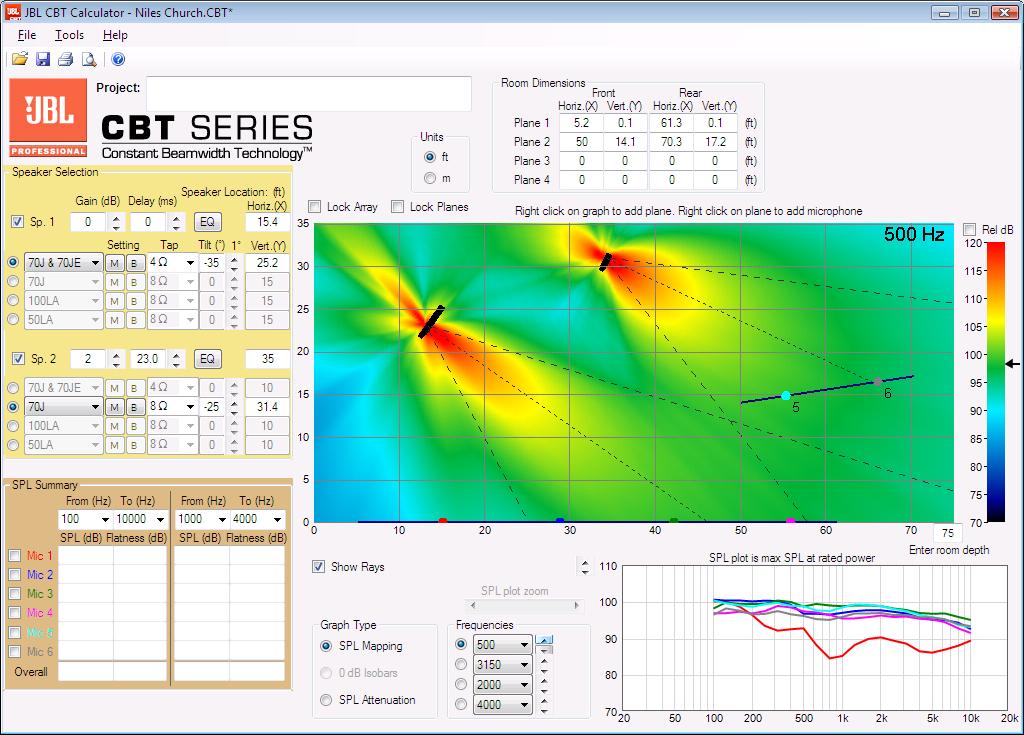Open the File menu
Viewport: 1024px width, 735px height.
[27, 35]
